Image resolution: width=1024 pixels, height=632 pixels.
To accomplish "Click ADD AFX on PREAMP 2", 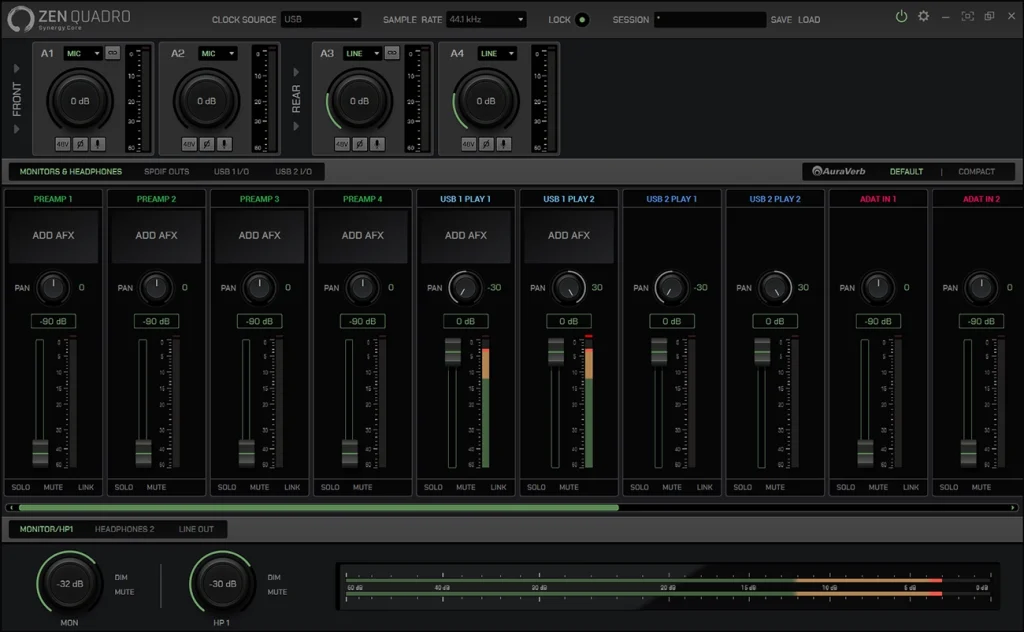I will point(157,236).
